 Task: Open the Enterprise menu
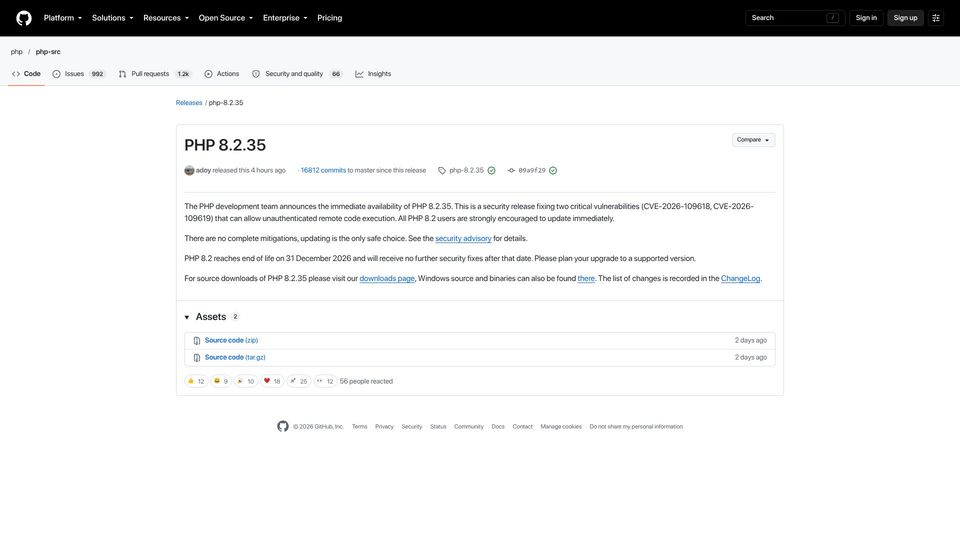tap(285, 18)
